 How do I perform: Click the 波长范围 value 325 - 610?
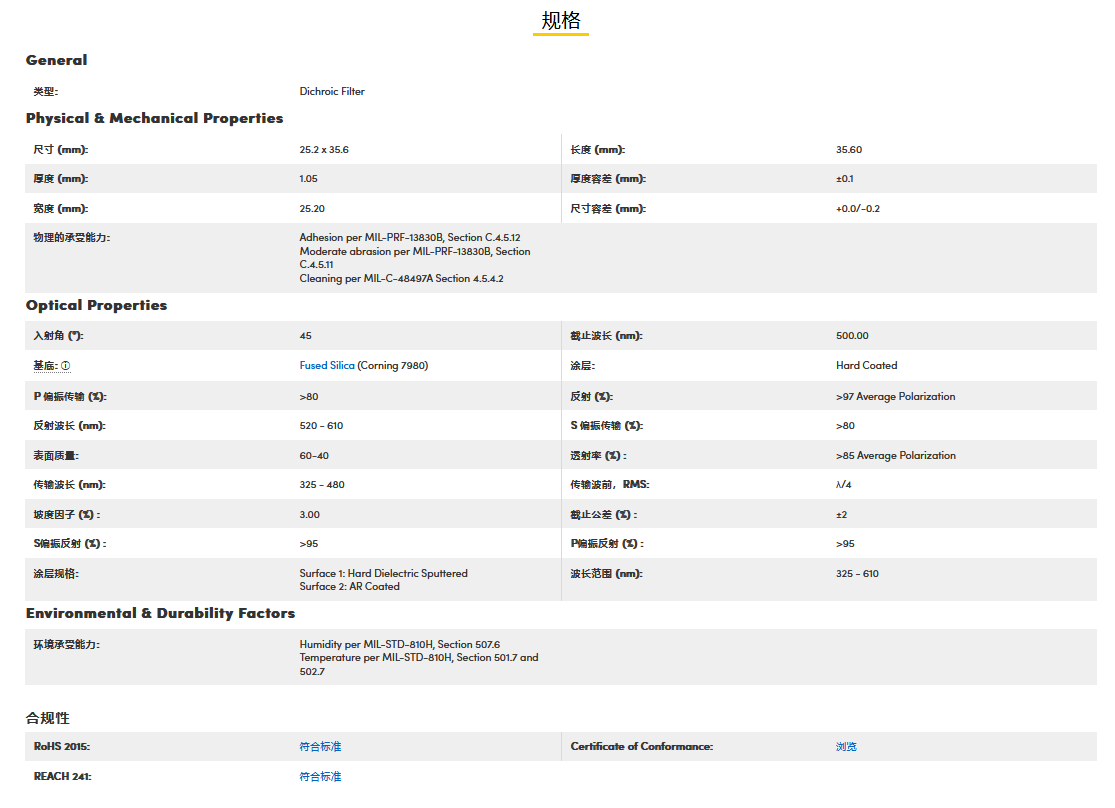[857, 574]
